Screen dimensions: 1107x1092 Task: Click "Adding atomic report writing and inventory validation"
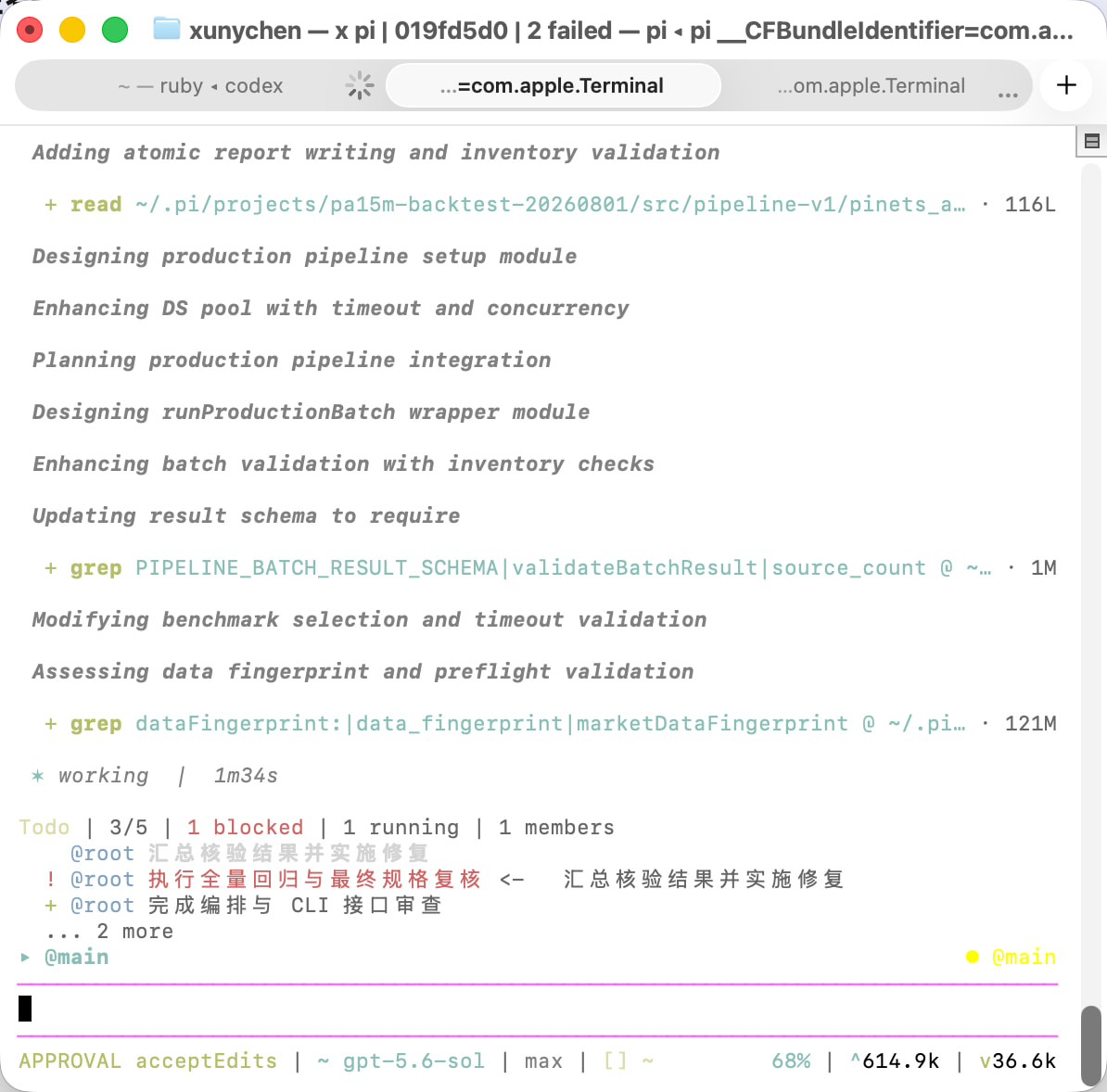coord(375,152)
